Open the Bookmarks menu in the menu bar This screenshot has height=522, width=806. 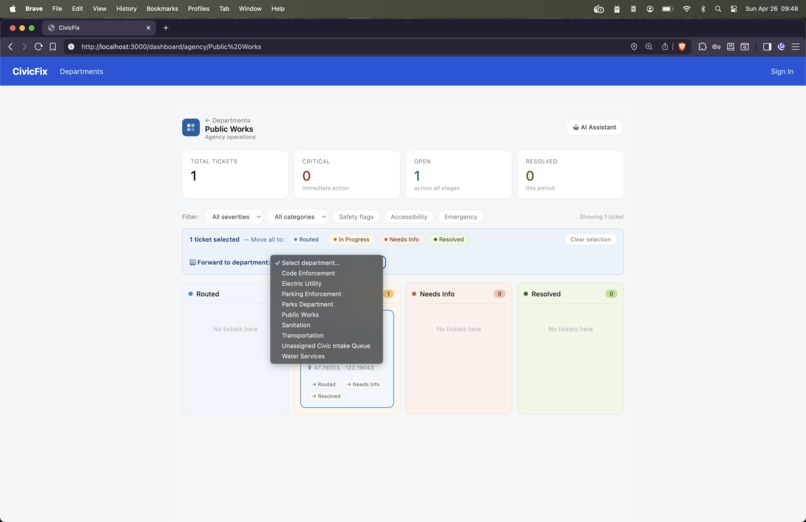click(162, 9)
